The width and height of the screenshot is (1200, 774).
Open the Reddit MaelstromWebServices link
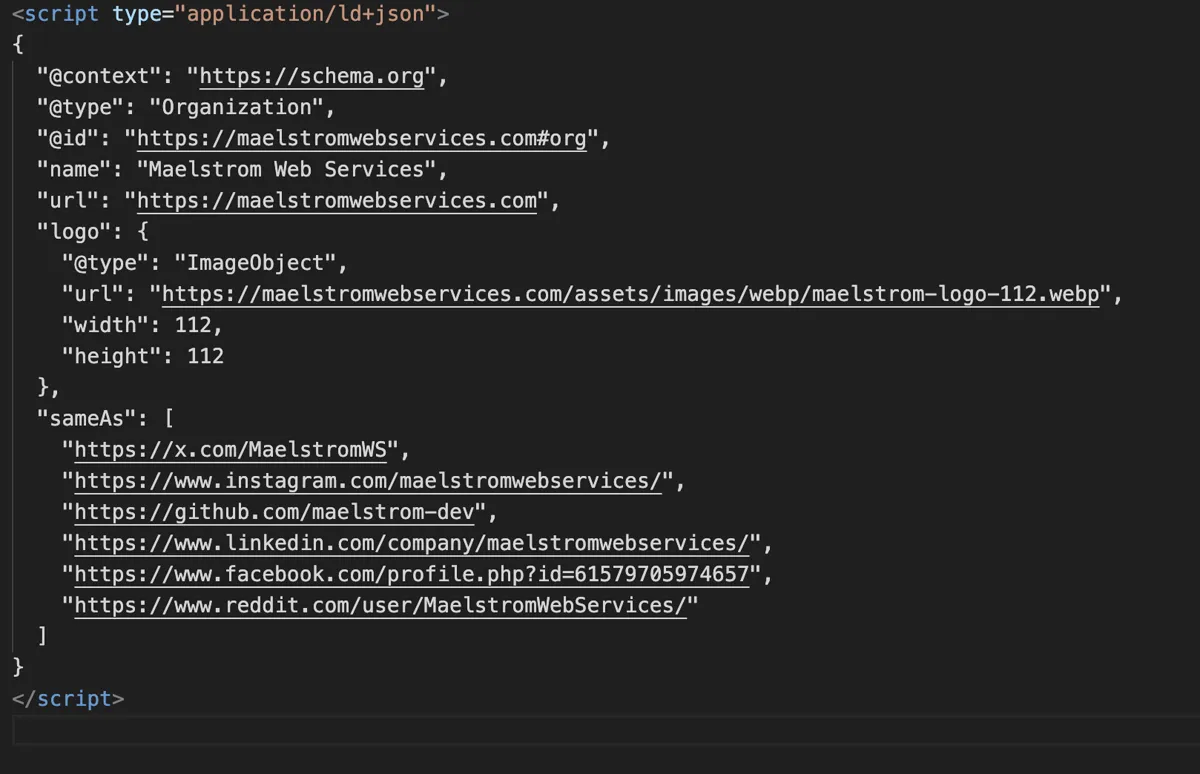[381, 605]
